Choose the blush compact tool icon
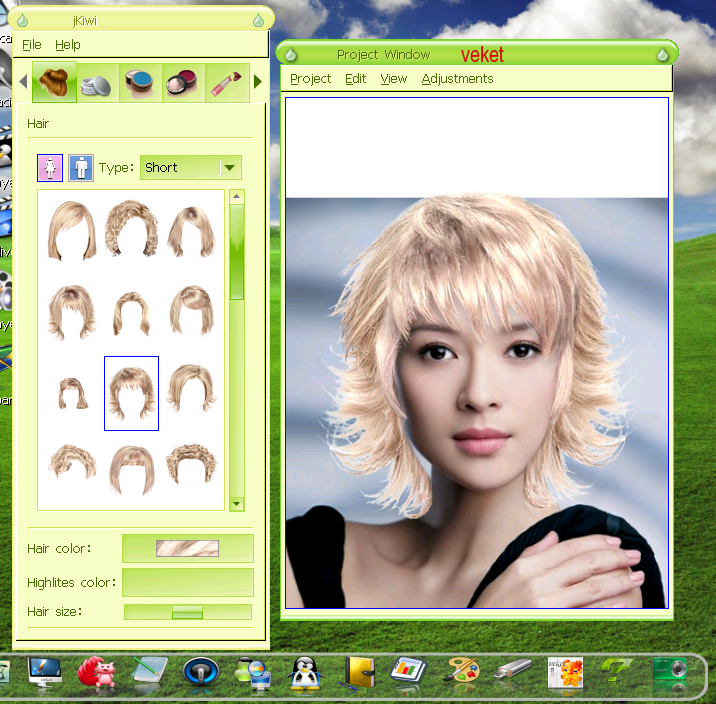 (183, 83)
